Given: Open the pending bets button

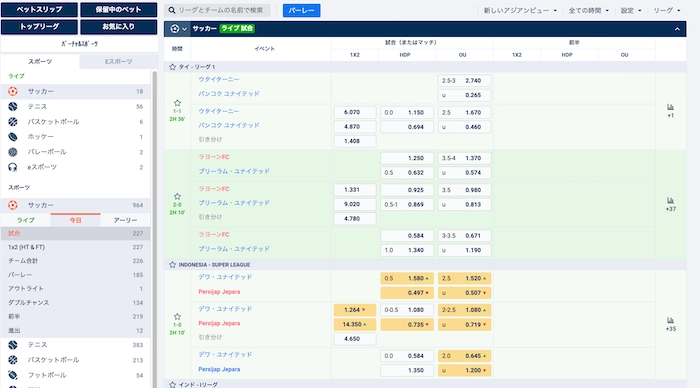Looking at the screenshot, I should click(x=118, y=9).
